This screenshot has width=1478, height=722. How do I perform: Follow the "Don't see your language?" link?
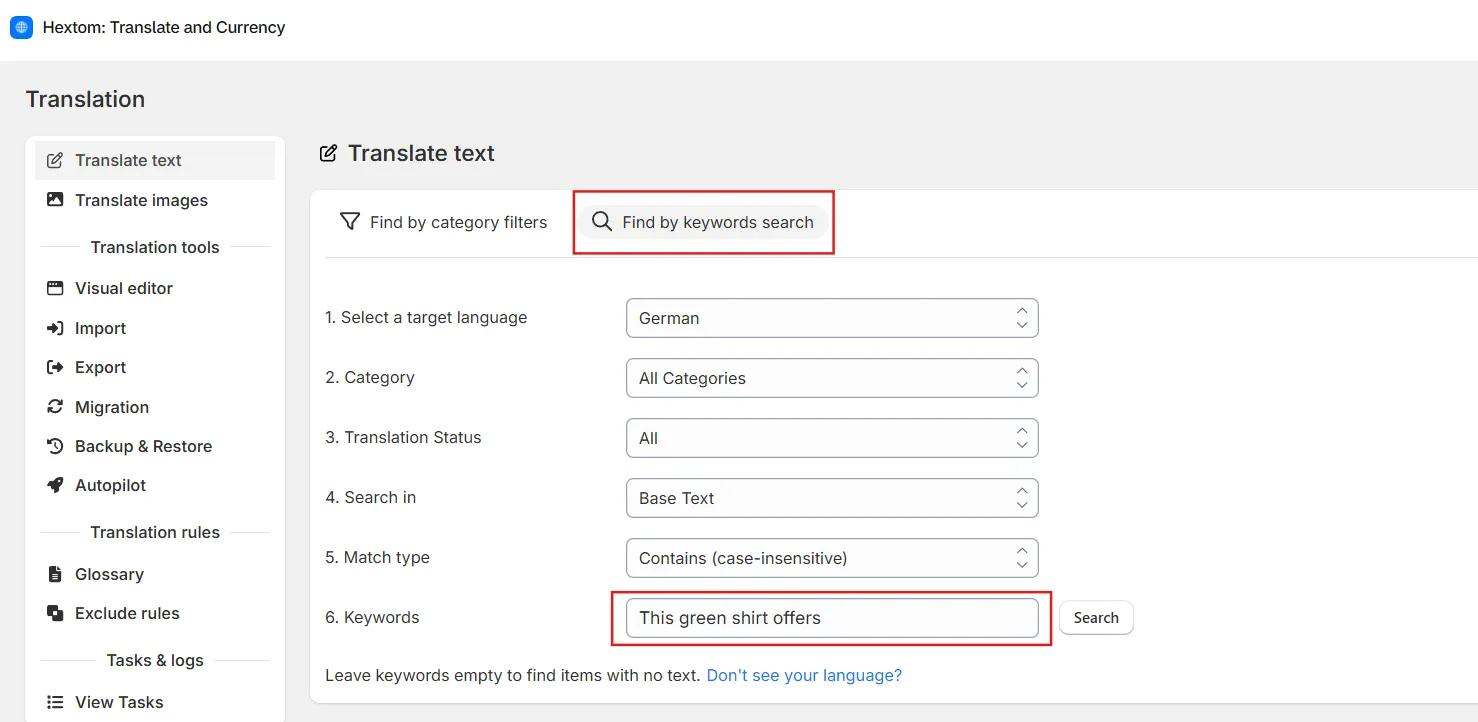click(804, 675)
